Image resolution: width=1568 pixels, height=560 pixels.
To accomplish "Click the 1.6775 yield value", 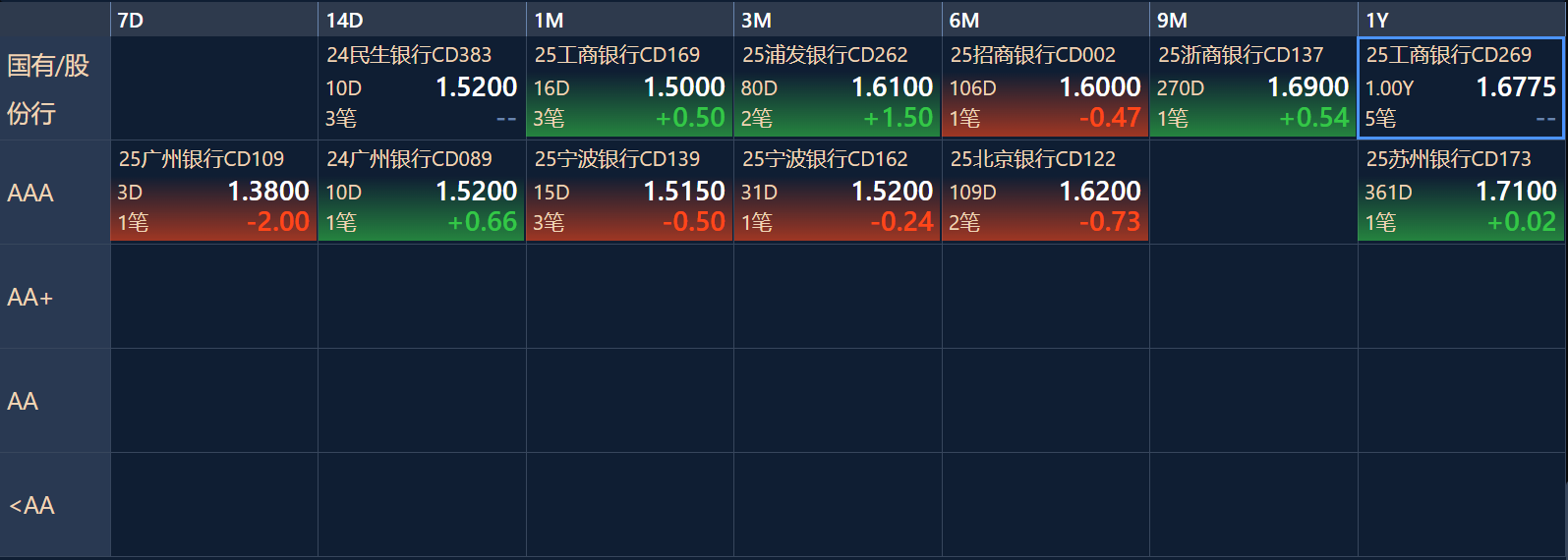I will point(1516,87).
